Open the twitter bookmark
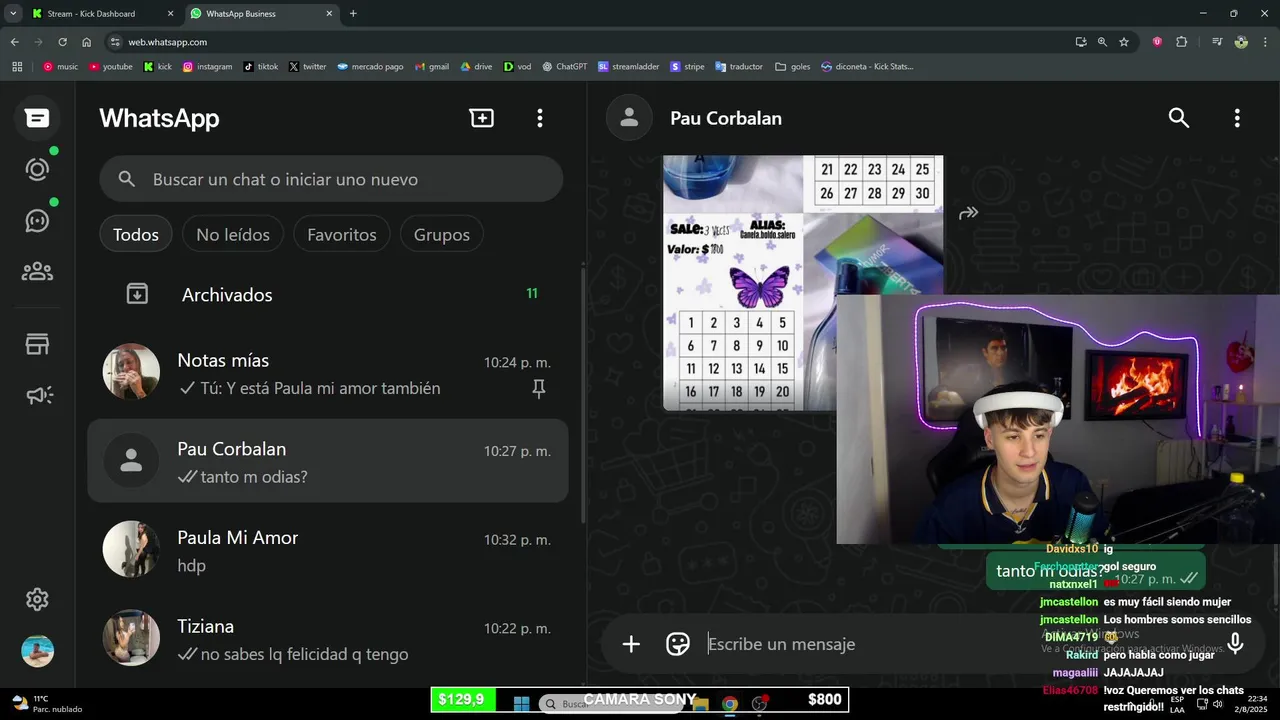The width and height of the screenshot is (1280, 720). (x=308, y=67)
